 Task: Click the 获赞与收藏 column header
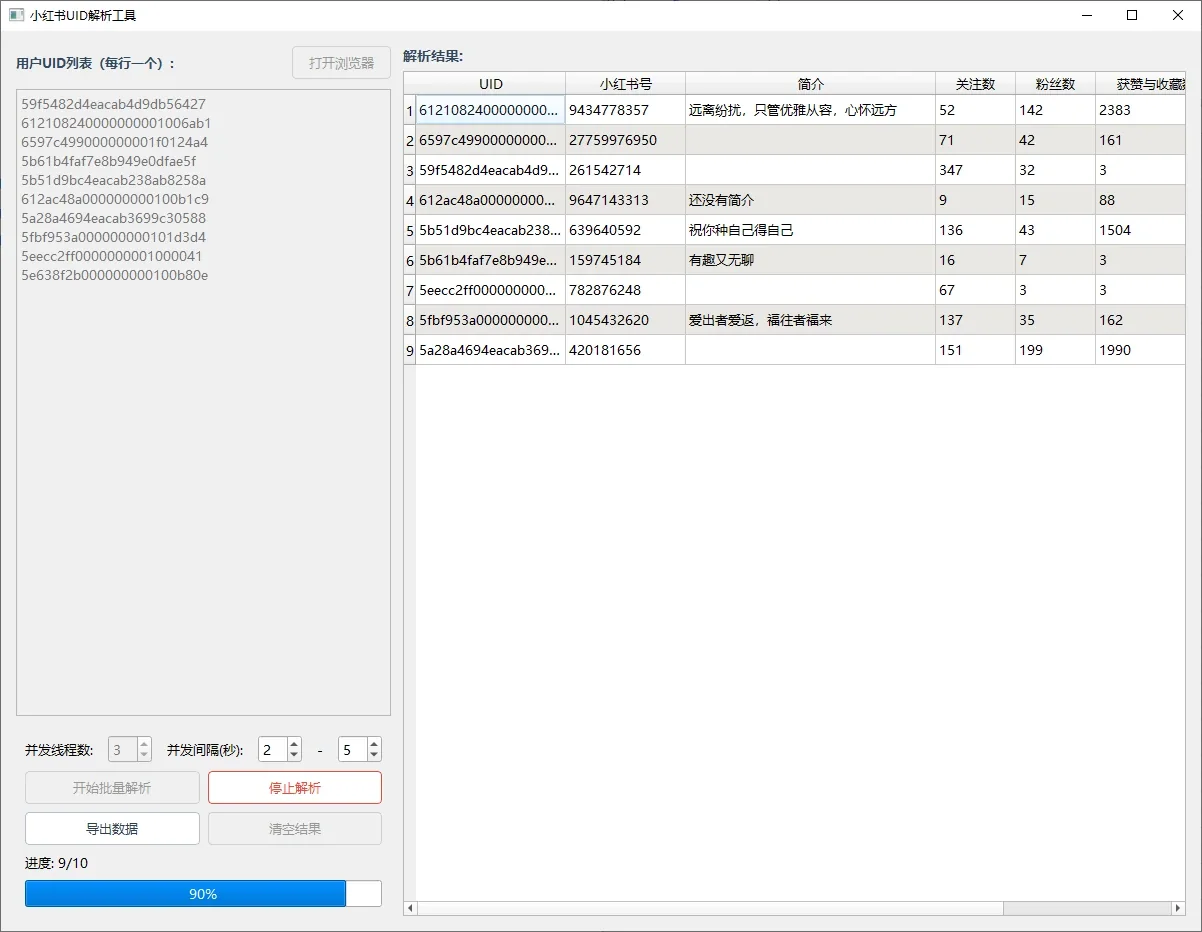1141,84
